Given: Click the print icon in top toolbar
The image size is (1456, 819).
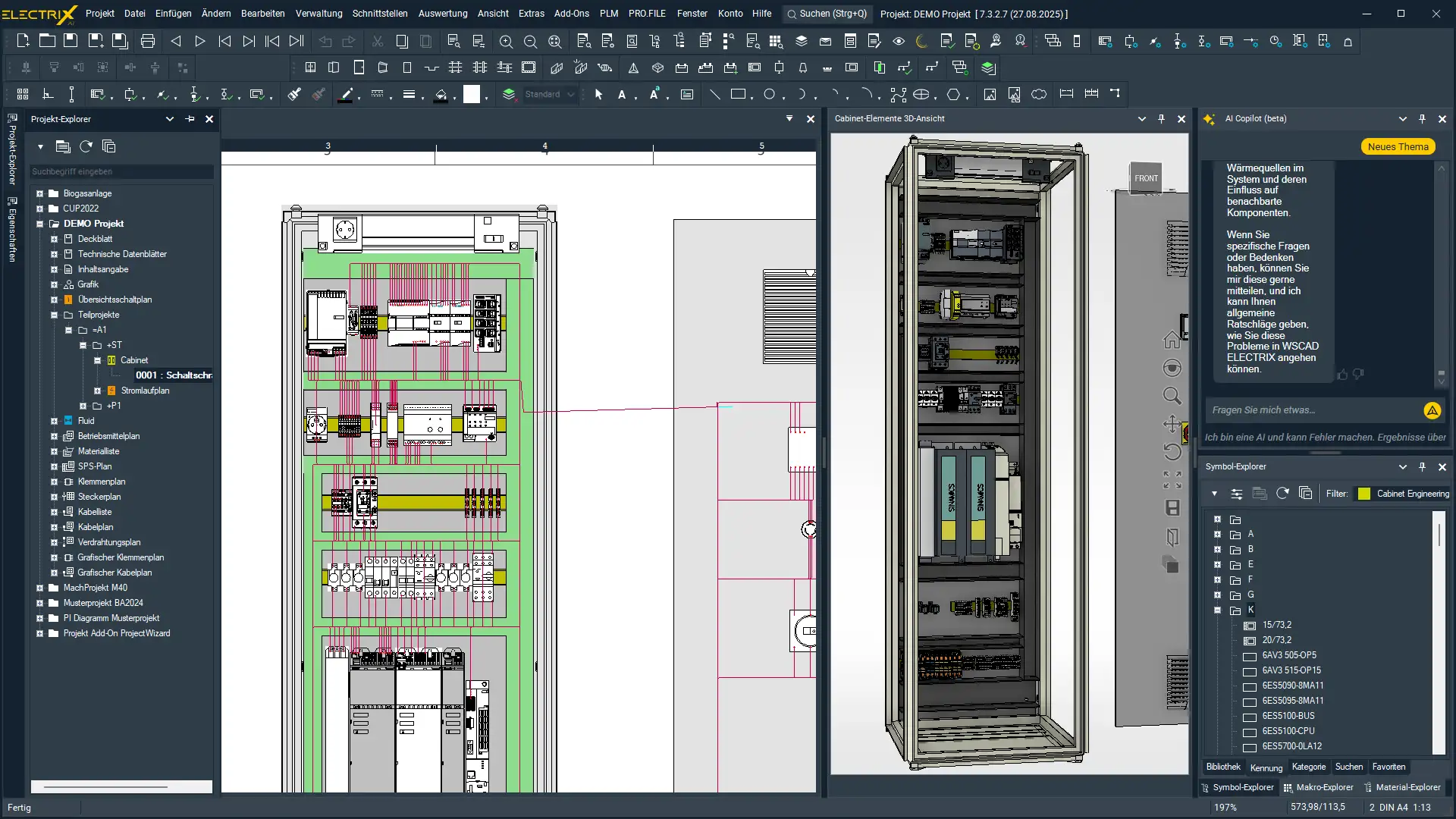Looking at the screenshot, I should pos(148,41).
